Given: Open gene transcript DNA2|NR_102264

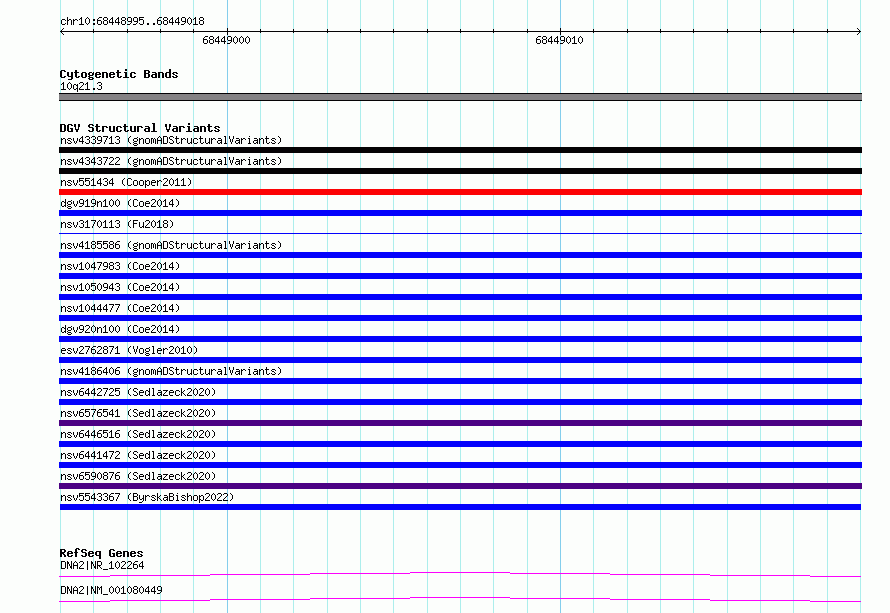Looking at the screenshot, I should [102, 565].
